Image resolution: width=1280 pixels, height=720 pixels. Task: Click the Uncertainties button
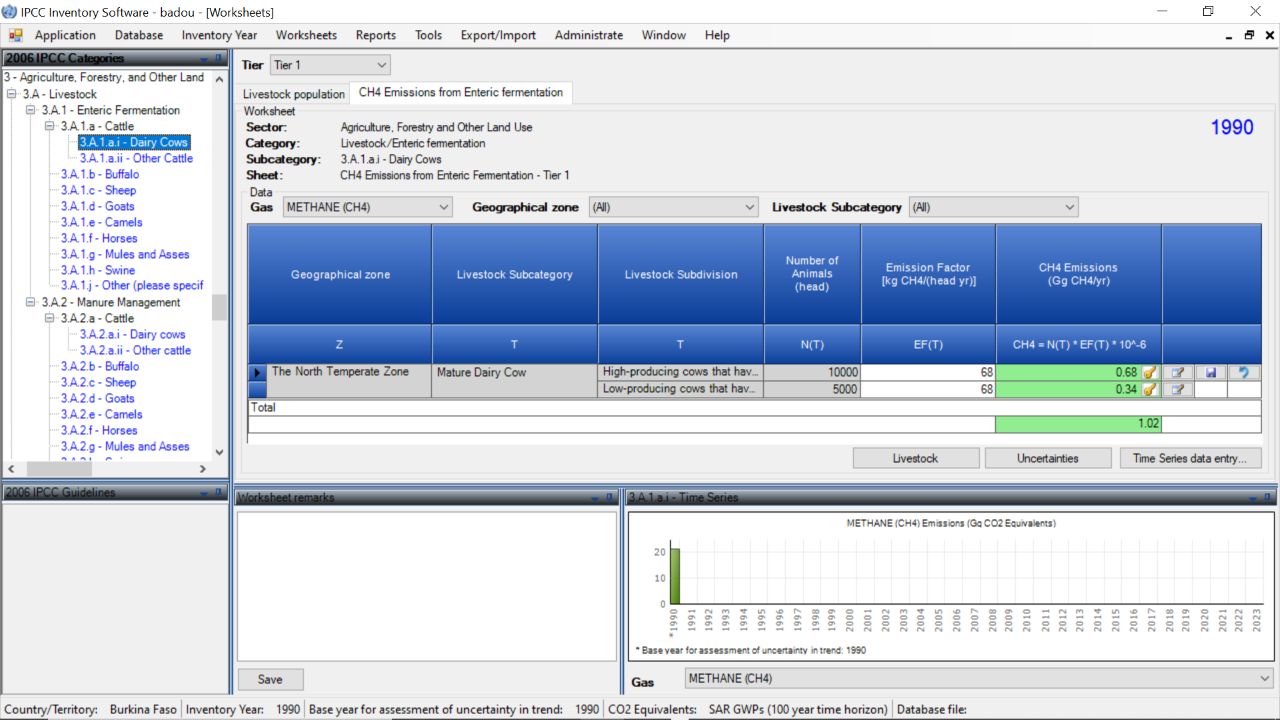coord(1047,458)
